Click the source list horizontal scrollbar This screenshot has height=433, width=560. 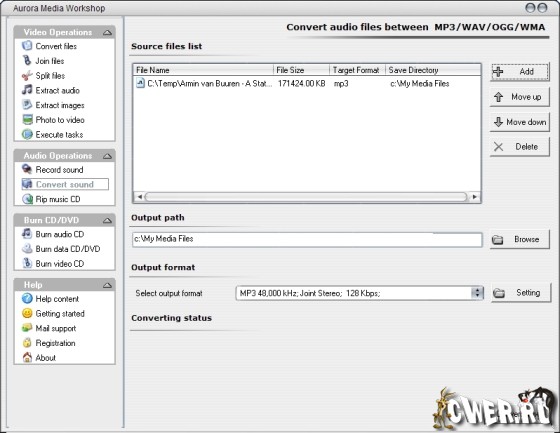pos(306,196)
